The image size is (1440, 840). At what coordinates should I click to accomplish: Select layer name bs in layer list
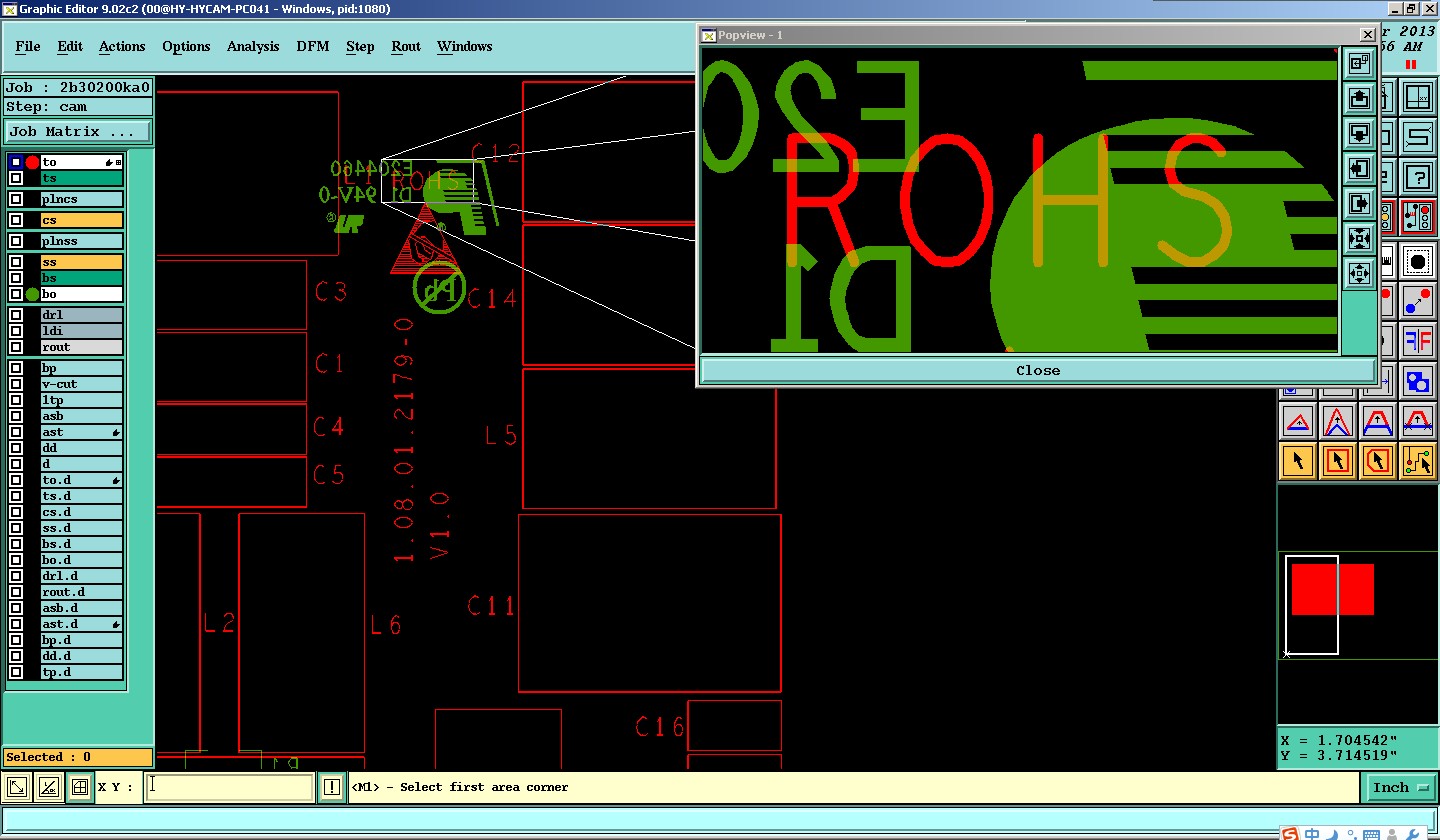[81, 278]
